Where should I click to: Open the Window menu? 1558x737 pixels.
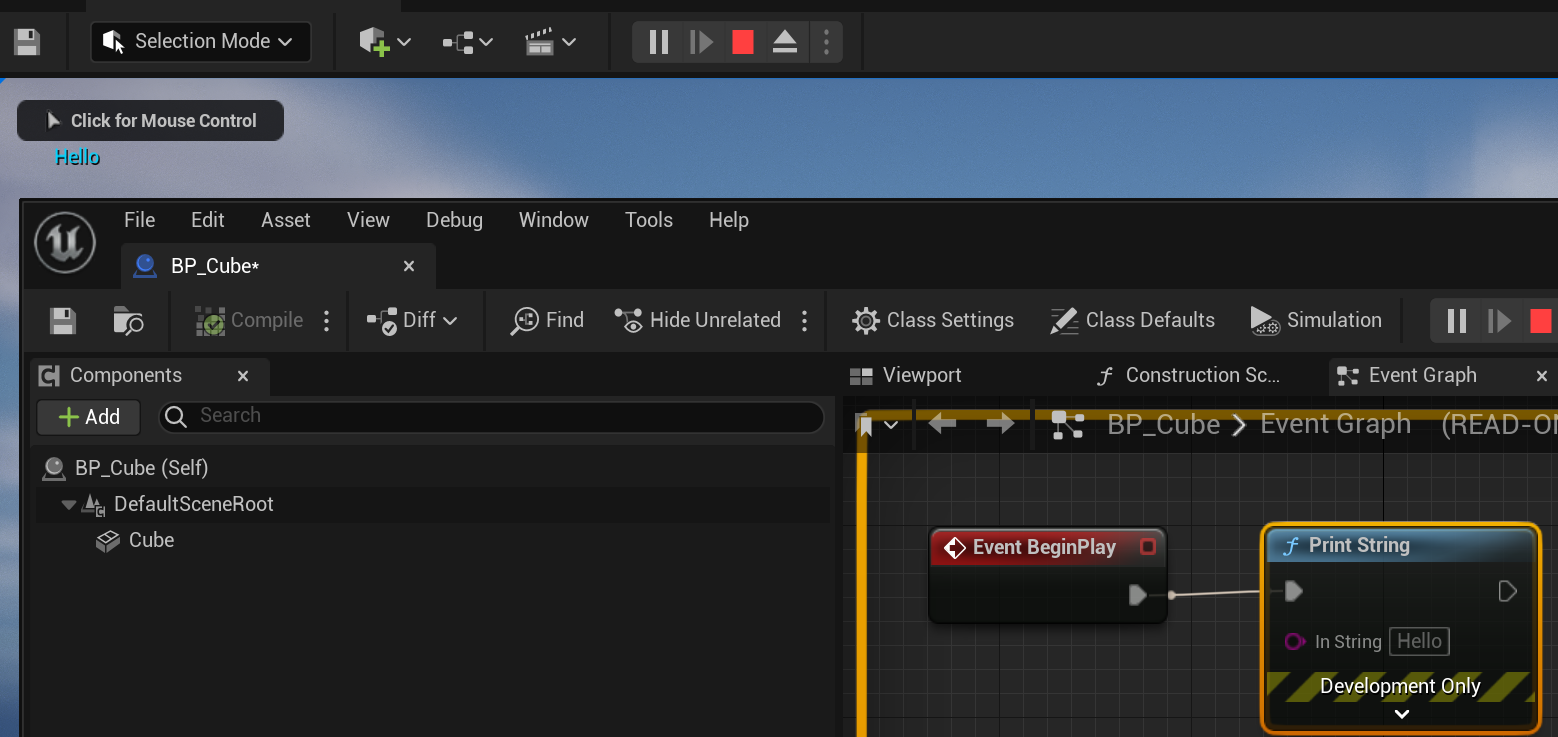tap(554, 220)
